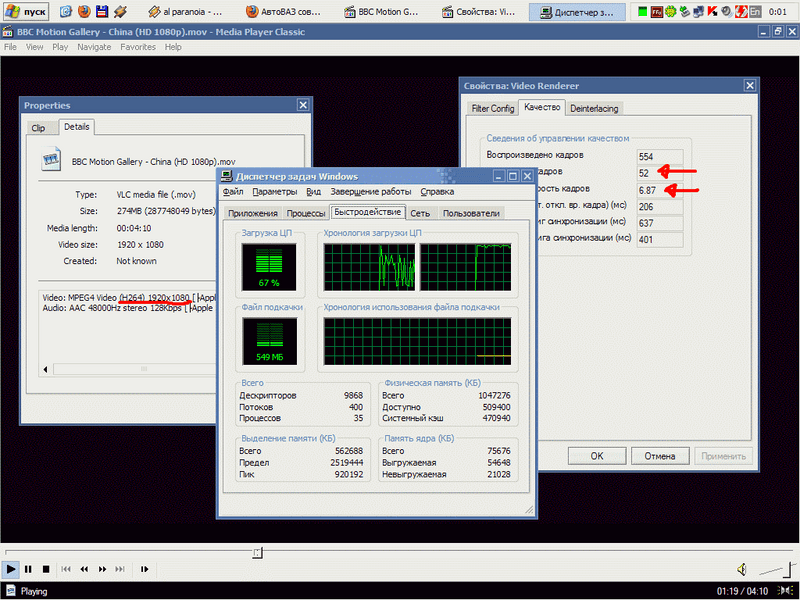Mute audio using the speaker icon

pos(742,569)
